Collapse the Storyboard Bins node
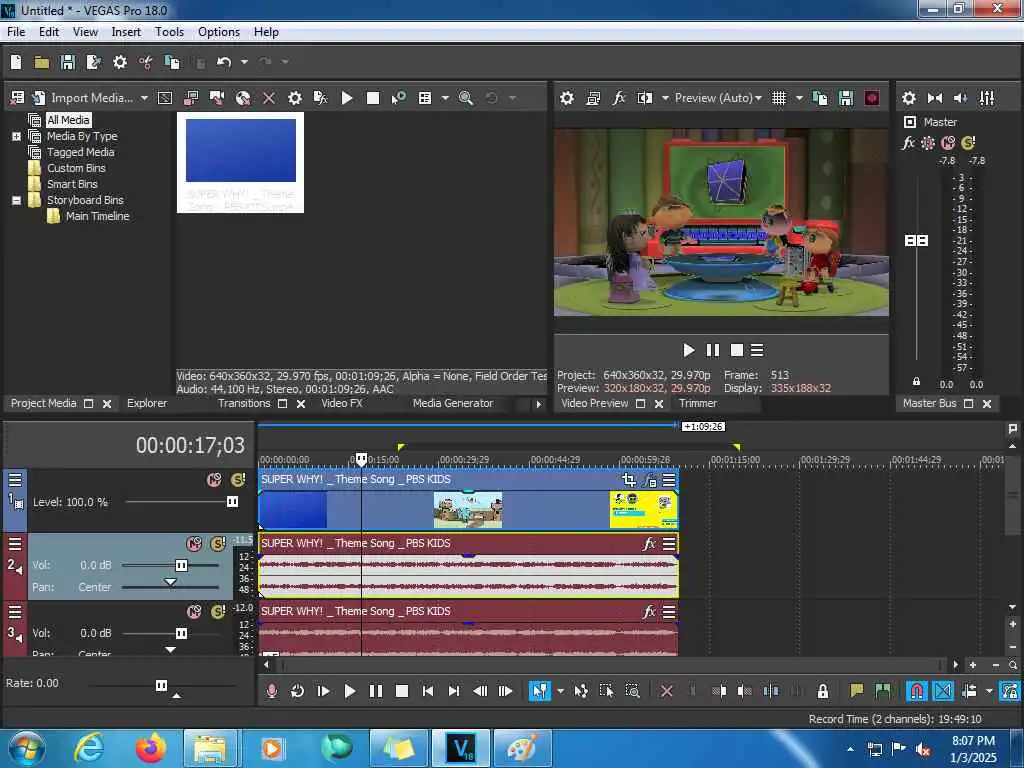The height and width of the screenshot is (768, 1024). (16, 200)
